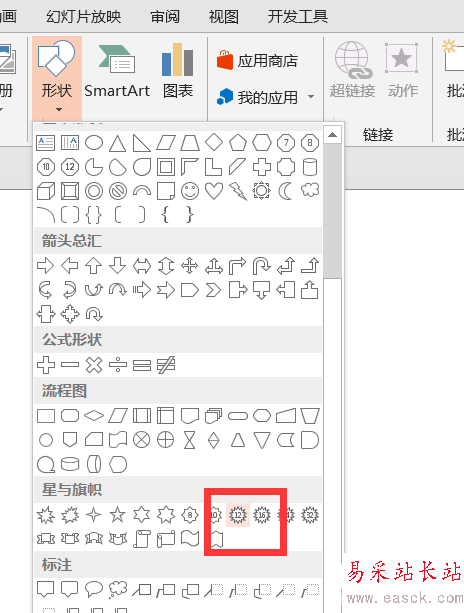Select the Up Arrow block arrow

coord(94,266)
